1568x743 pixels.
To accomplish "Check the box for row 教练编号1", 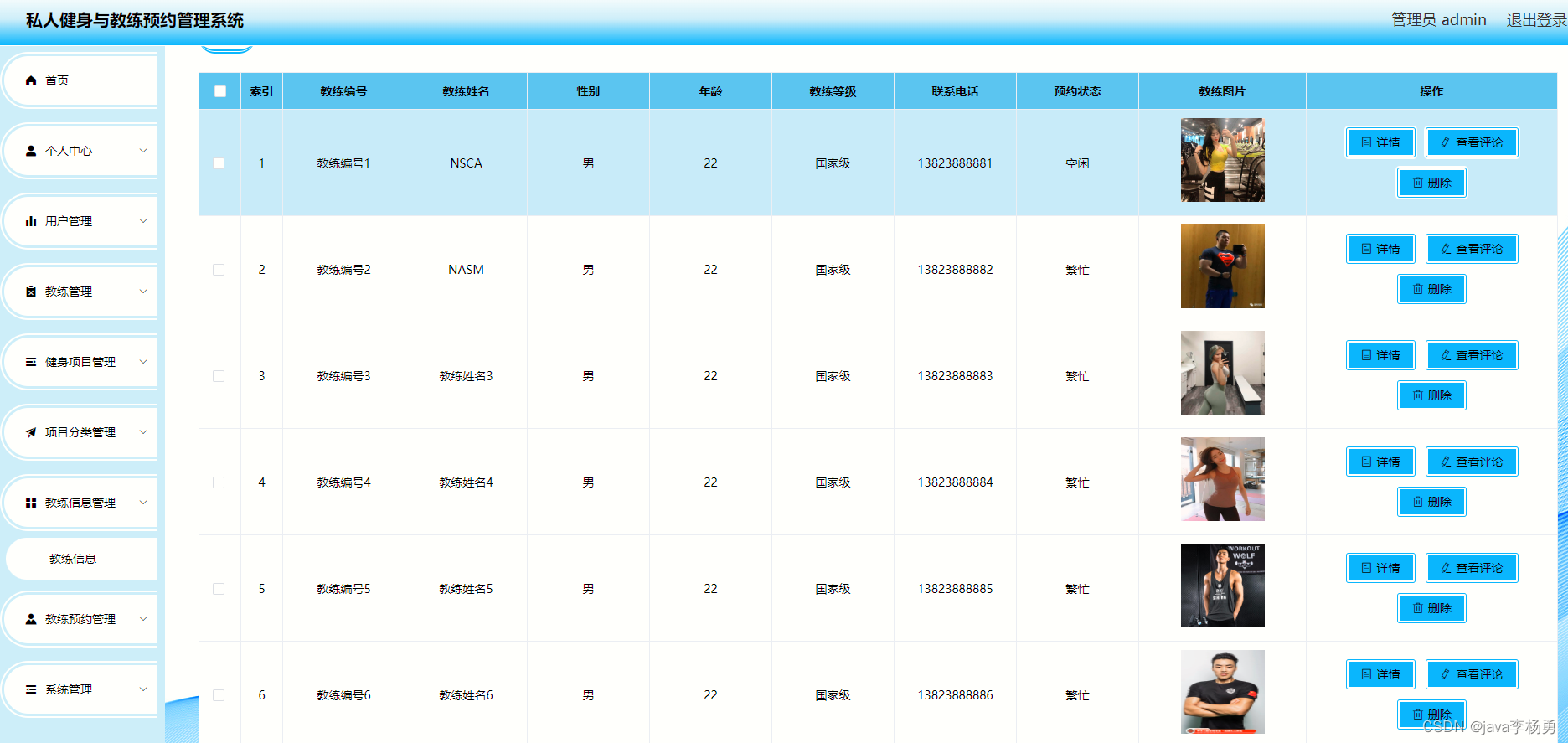I will (x=219, y=163).
